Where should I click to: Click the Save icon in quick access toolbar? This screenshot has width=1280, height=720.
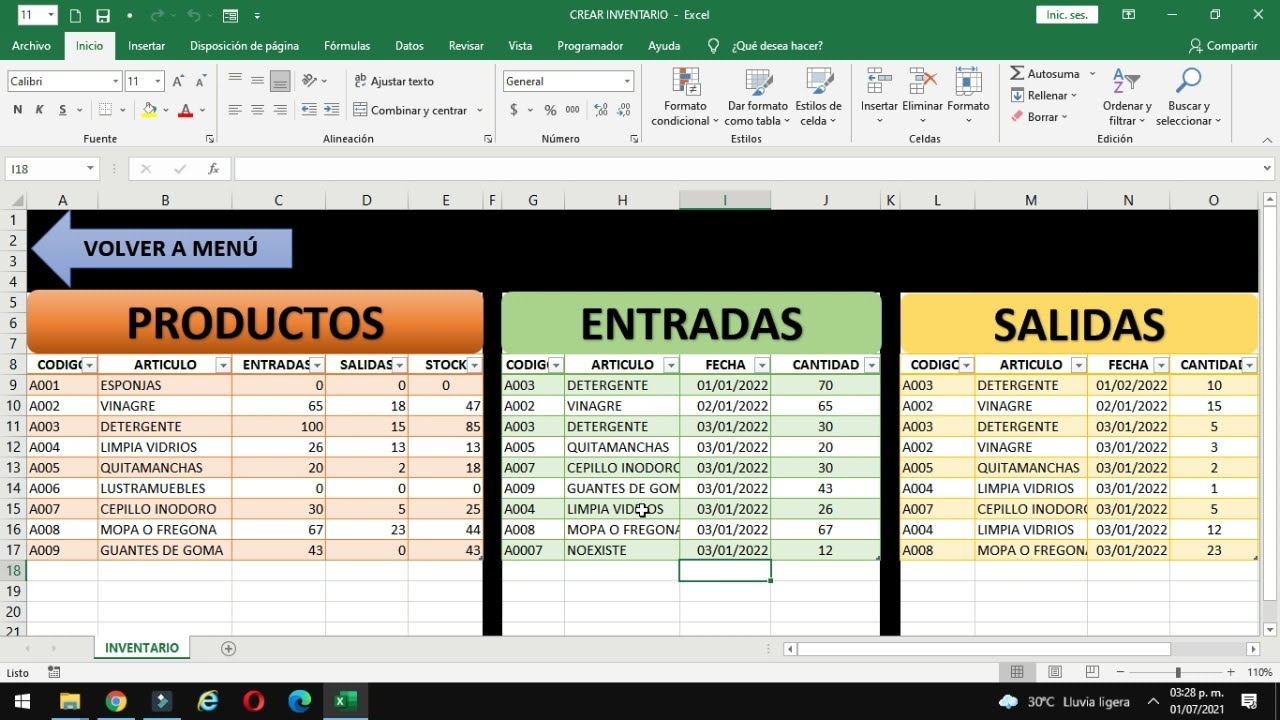[103, 16]
